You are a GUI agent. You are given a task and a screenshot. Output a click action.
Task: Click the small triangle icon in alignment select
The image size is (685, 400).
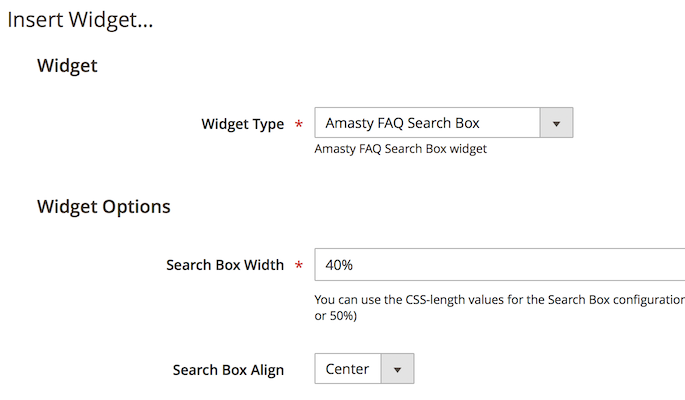(x=397, y=370)
